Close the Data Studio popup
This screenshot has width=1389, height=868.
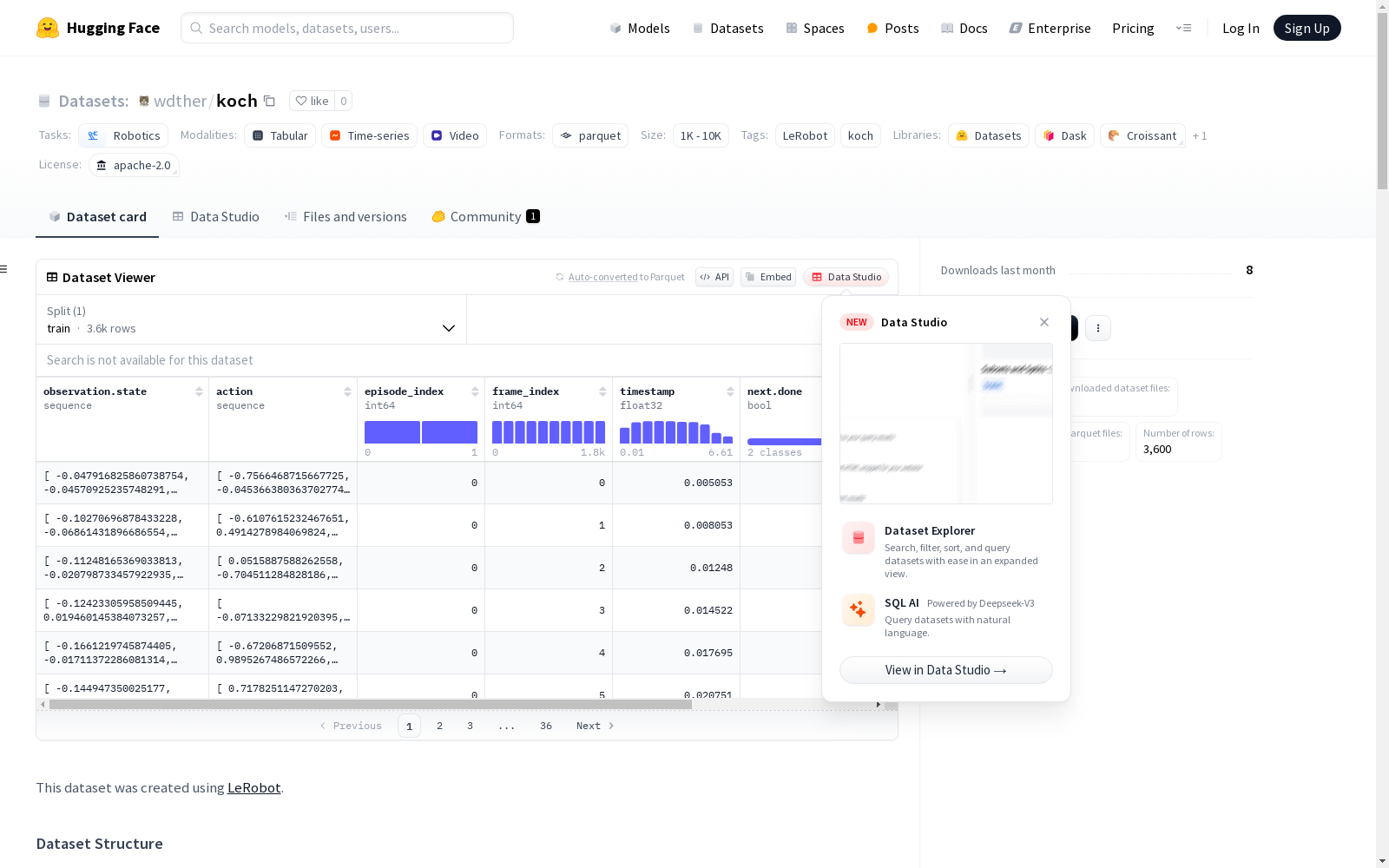pyautogui.click(x=1044, y=322)
